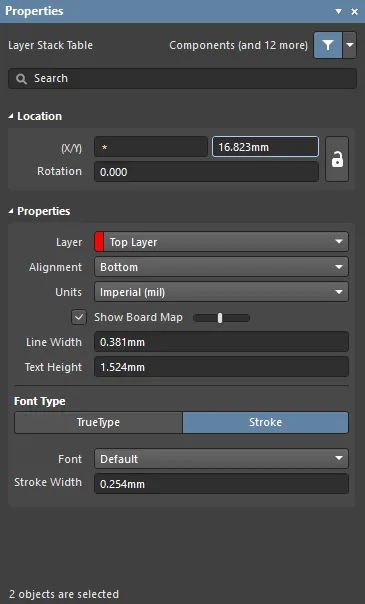This screenshot has width=365, height=604.
Task: Click the Show Board Map size slider
Action: tap(221, 318)
